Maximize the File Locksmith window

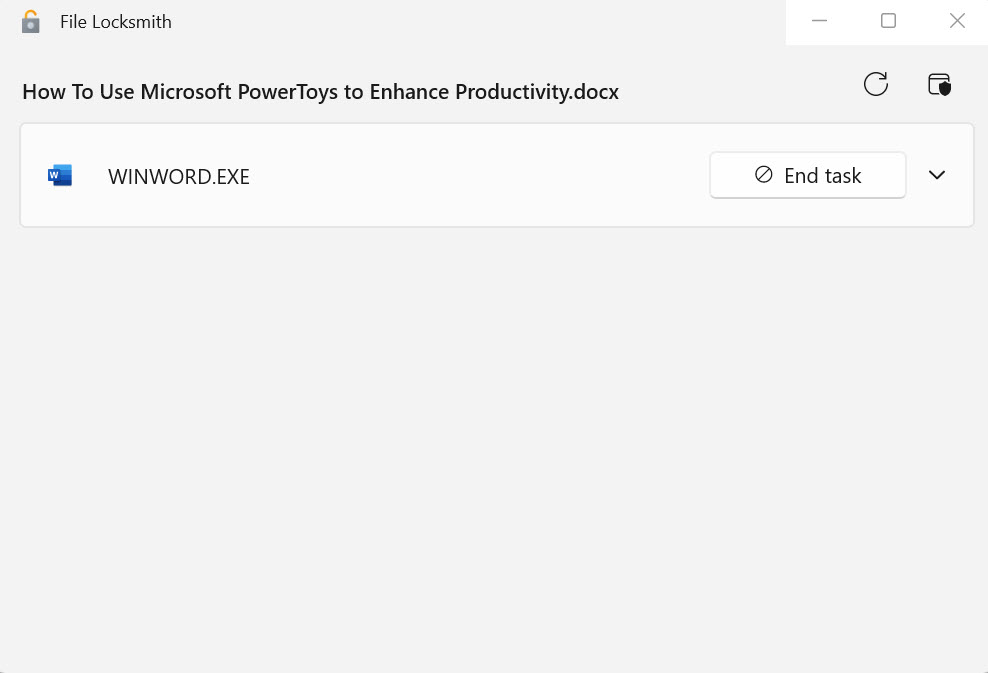tap(888, 21)
